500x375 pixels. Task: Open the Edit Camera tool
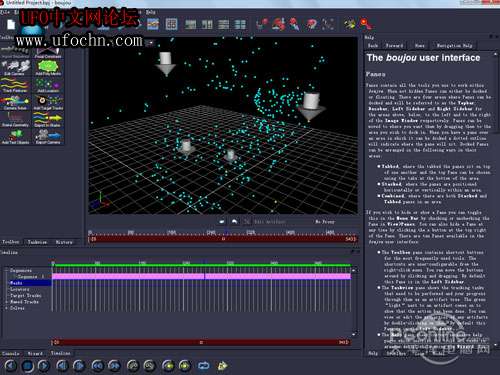[x=15, y=68]
